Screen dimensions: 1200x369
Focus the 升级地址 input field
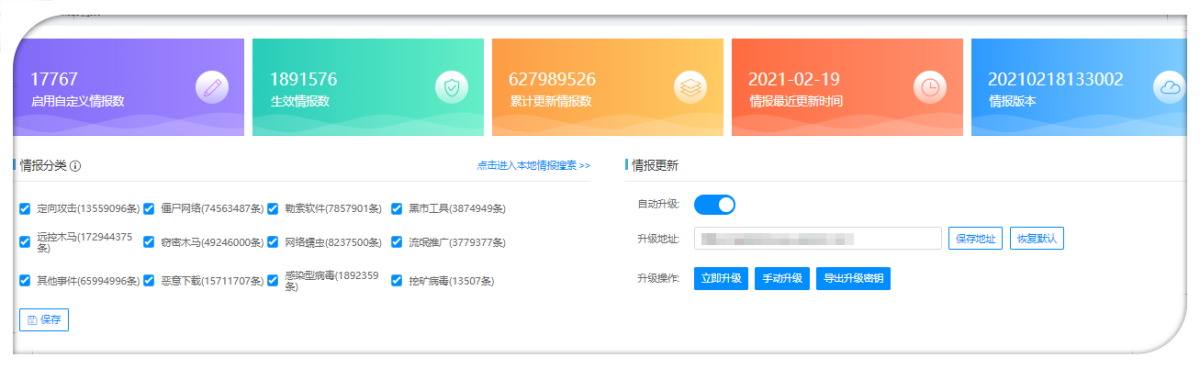pyautogui.click(x=817, y=239)
